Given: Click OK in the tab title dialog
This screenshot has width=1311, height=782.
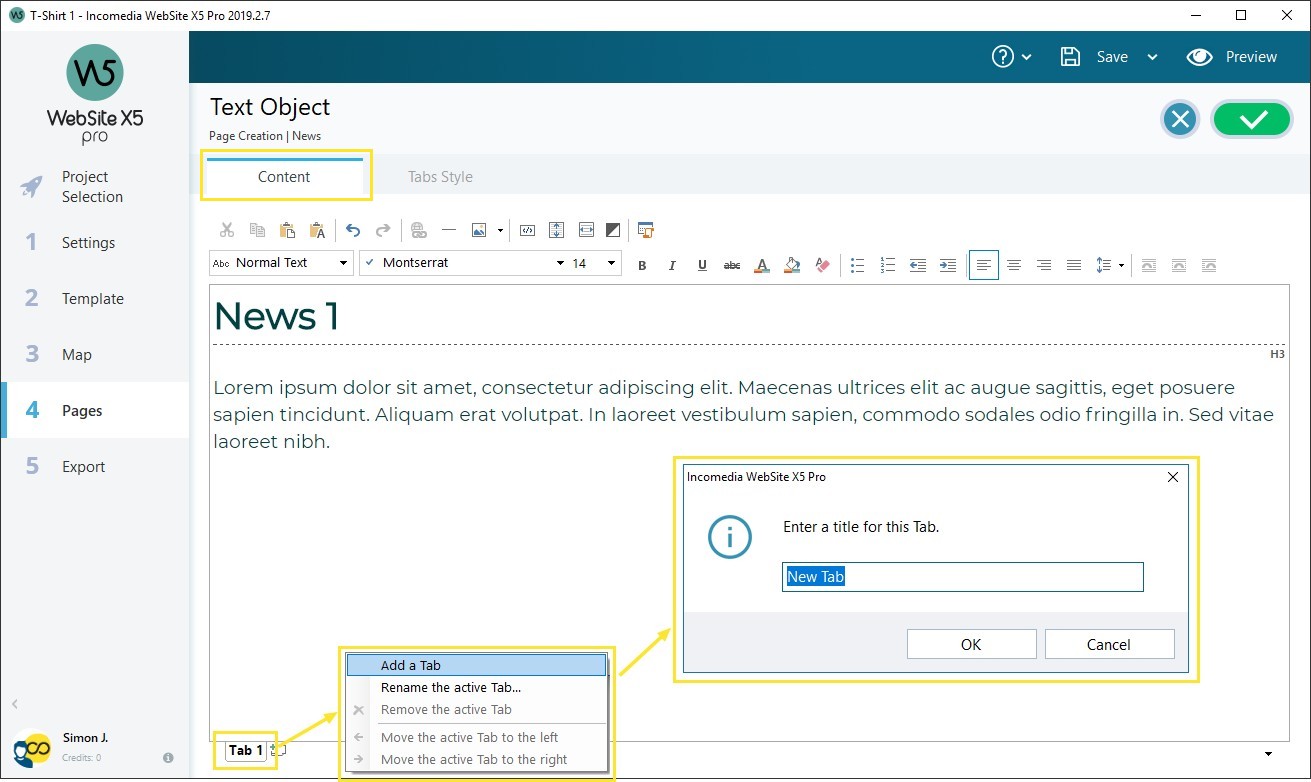Looking at the screenshot, I should click(x=971, y=644).
